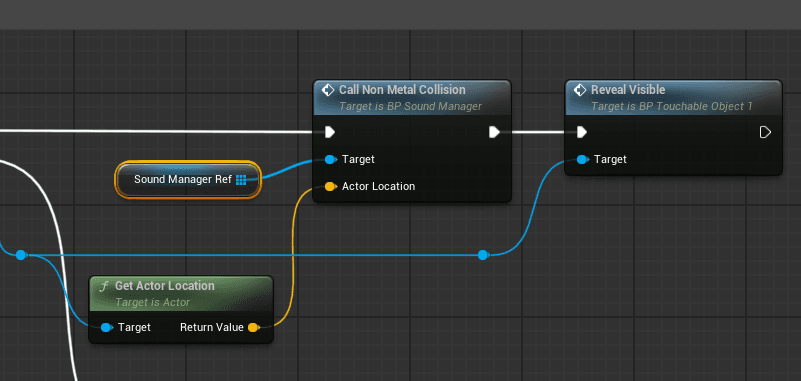Select the left blue reroute node

20,254
